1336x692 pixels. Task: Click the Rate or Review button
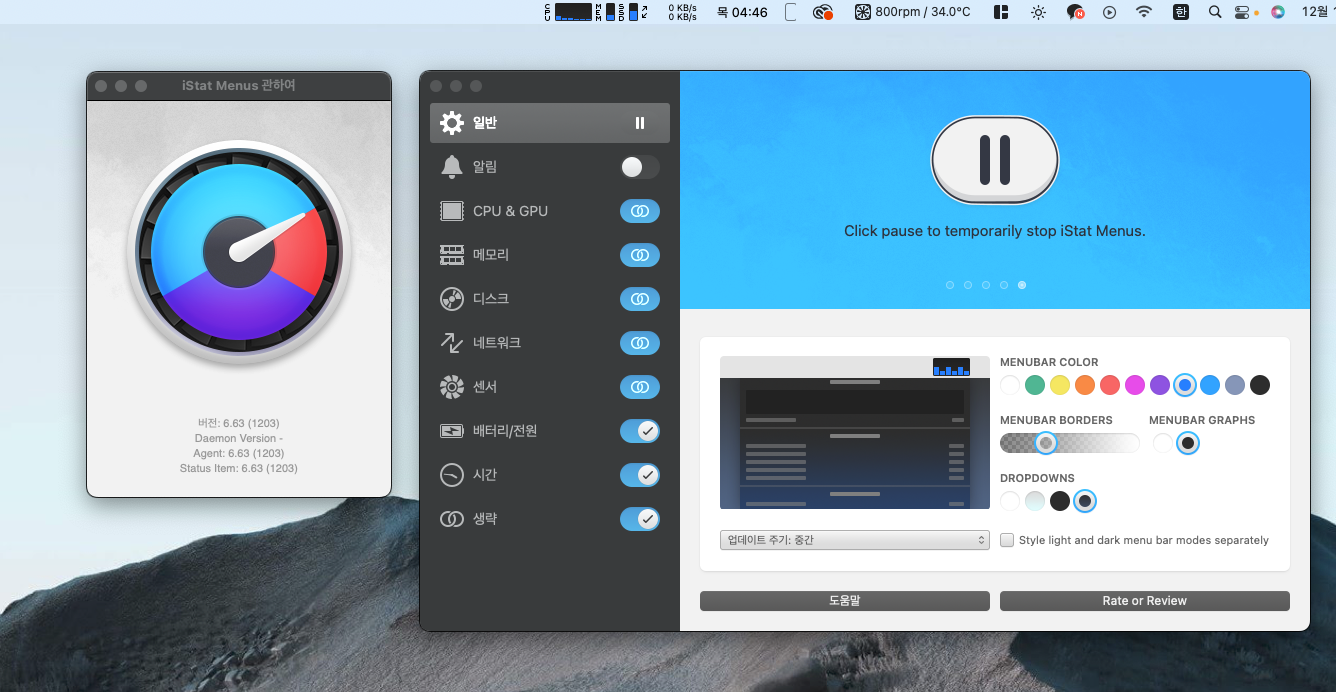point(1145,601)
